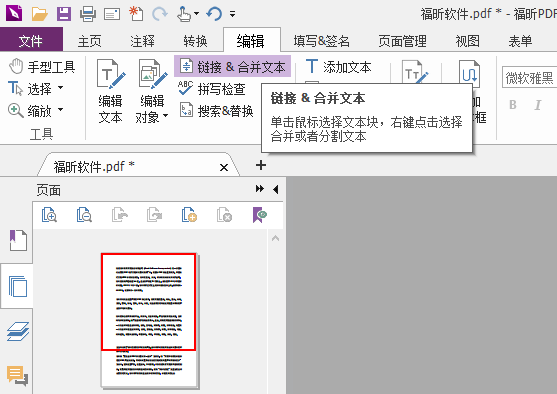Toggle bold B formatting

coord(513,105)
